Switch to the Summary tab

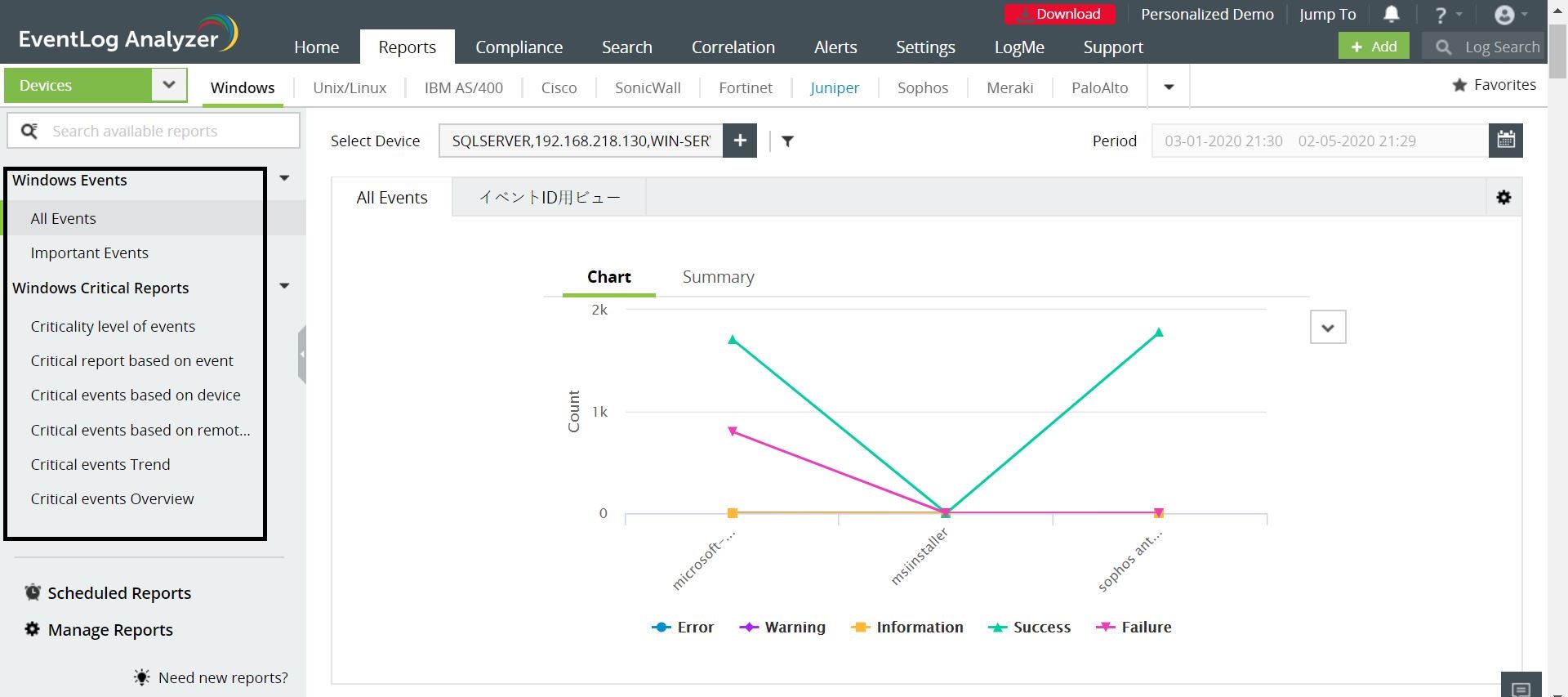(719, 277)
